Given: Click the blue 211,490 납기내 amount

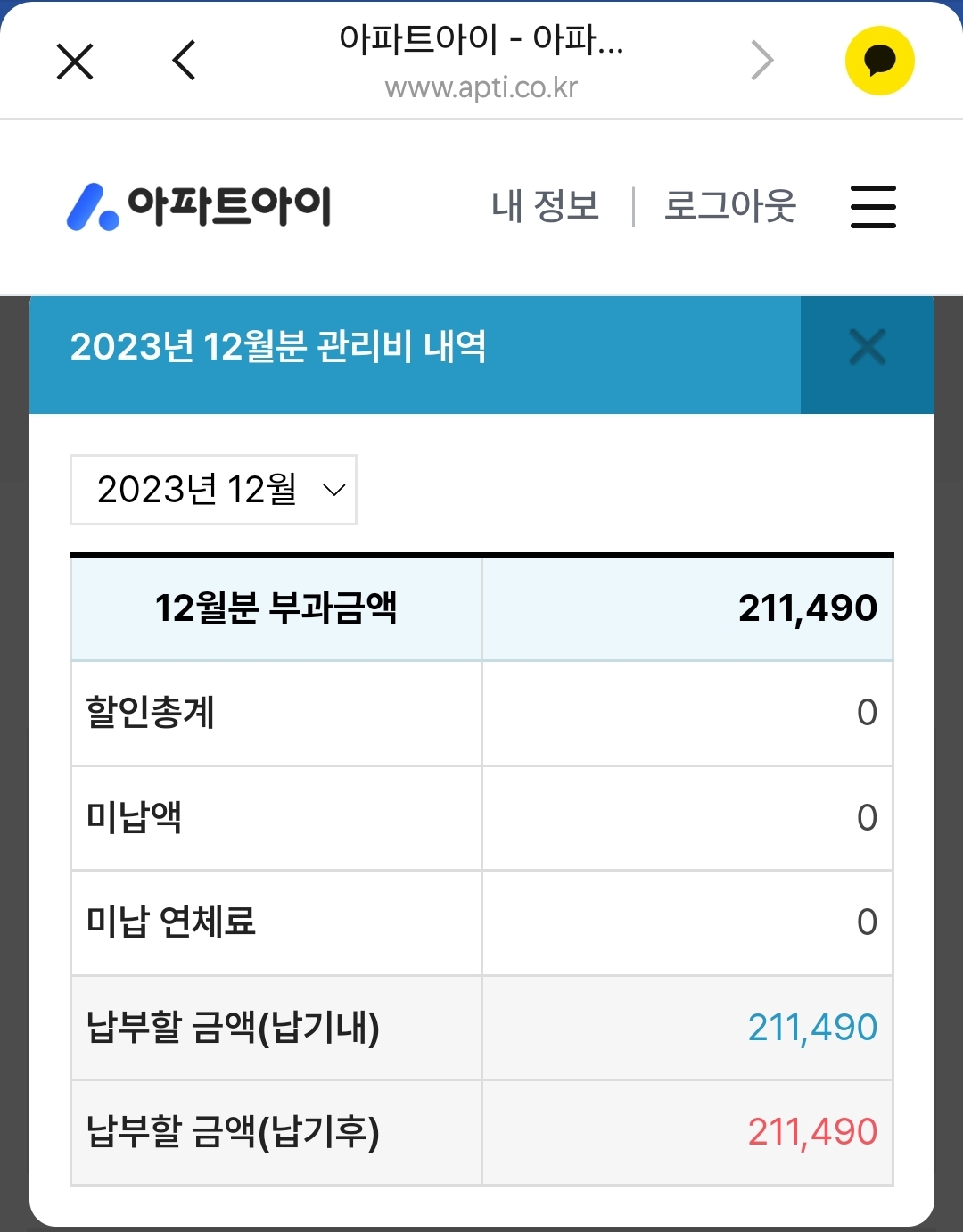Looking at the screenshot, I should click(x=812, y=1028).
